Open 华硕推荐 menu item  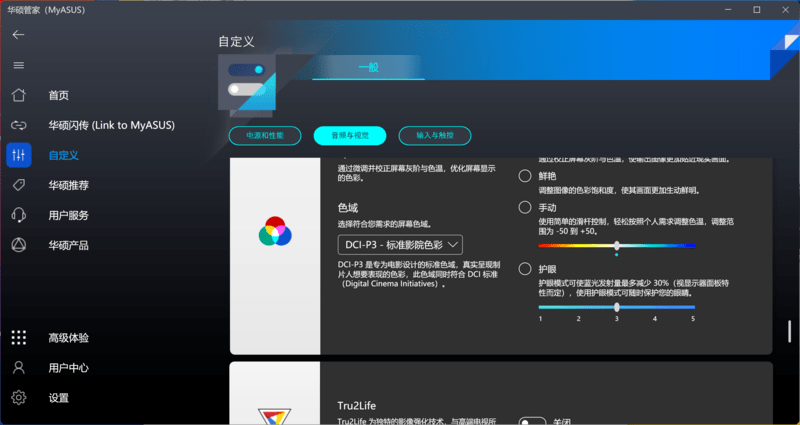coord(69,185)
